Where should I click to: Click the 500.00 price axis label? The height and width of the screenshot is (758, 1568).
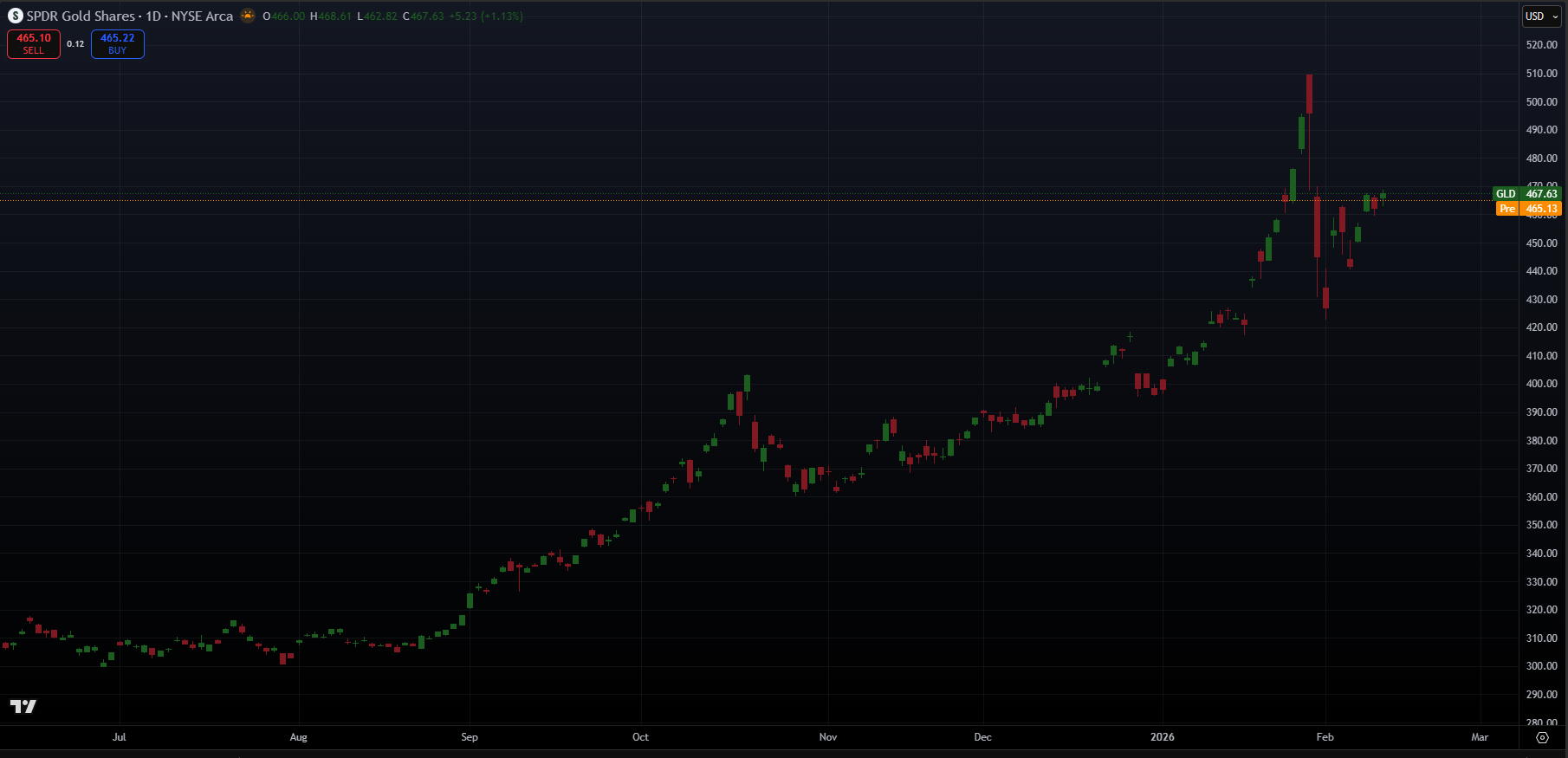click(1542, 102)
